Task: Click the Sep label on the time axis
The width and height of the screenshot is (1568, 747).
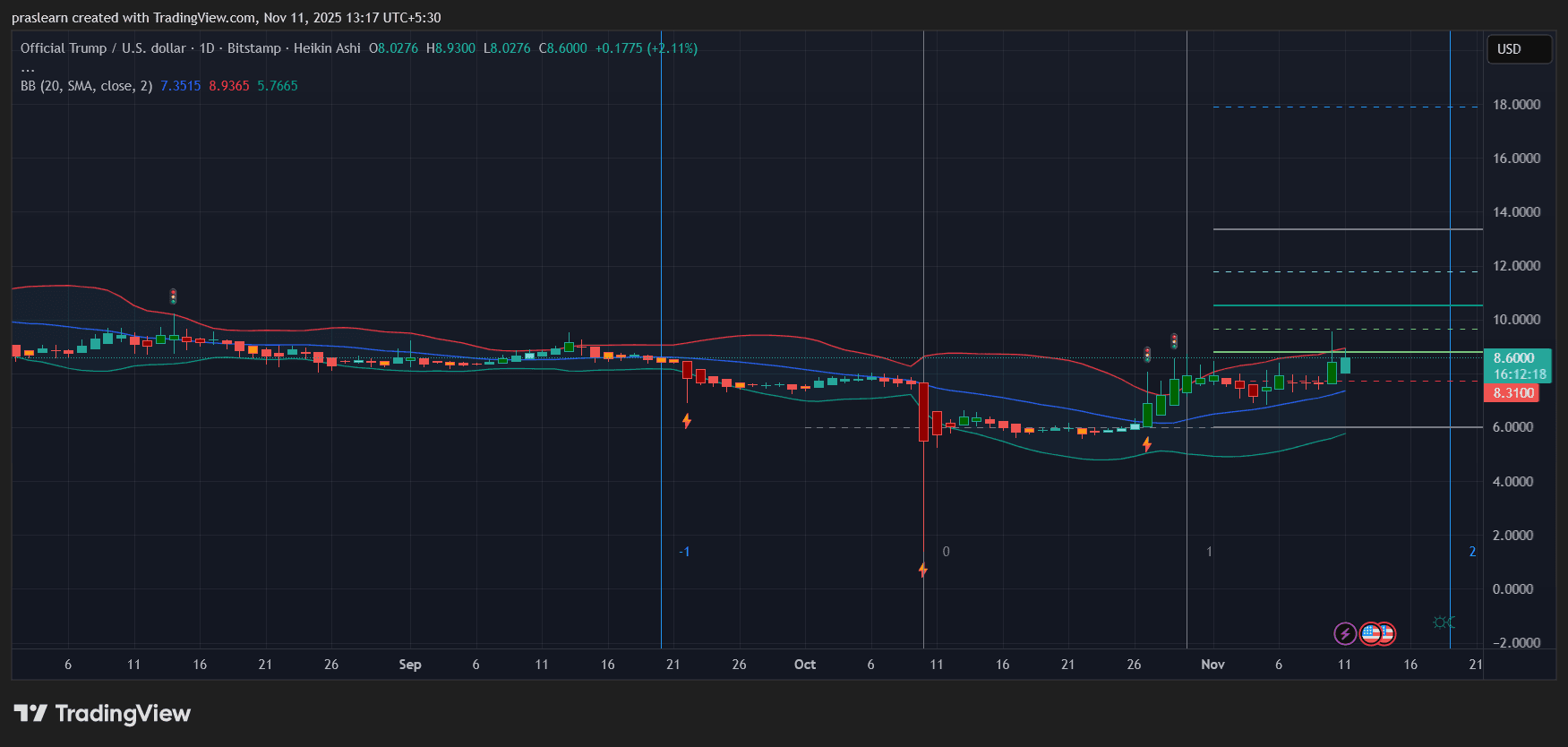Action: point(409,665)
